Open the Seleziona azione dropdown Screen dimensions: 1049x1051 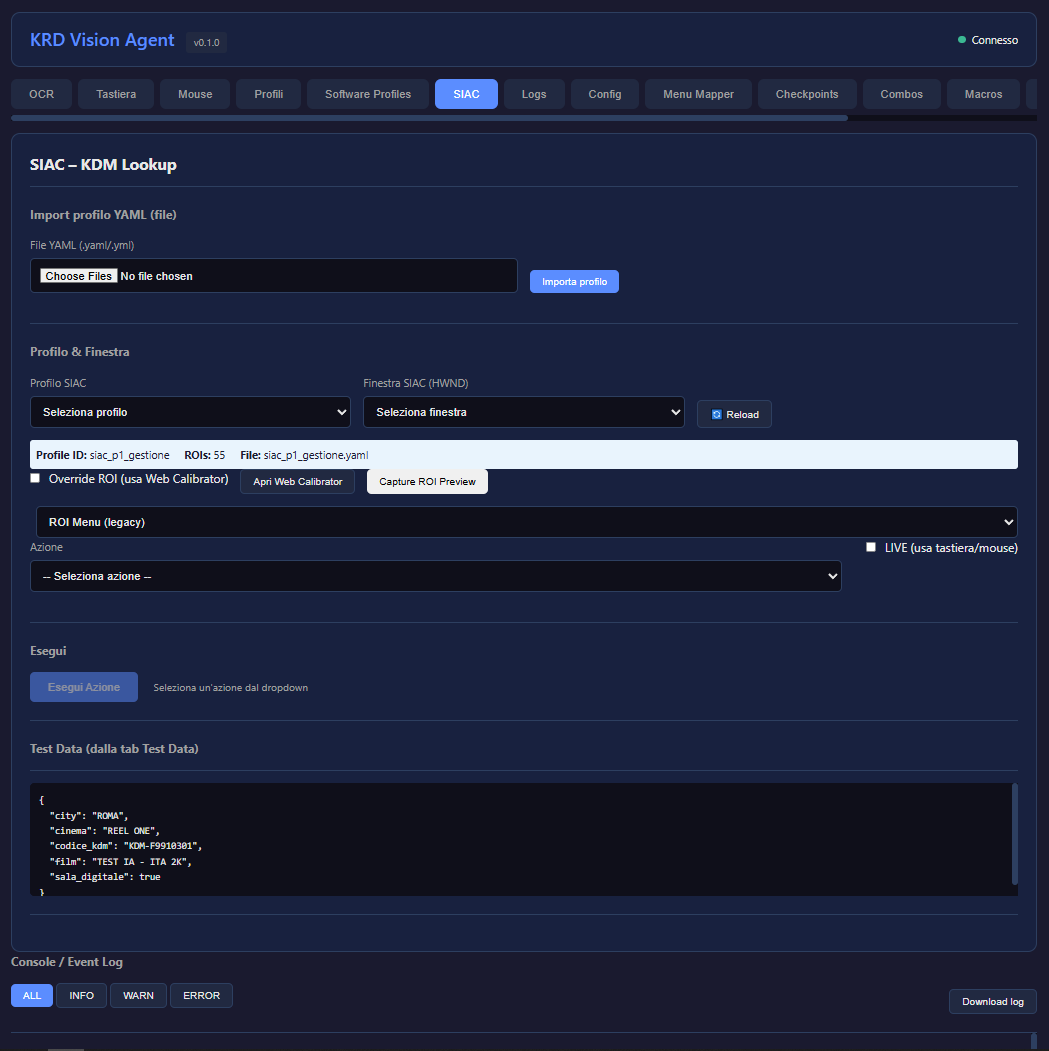[x=436, y=576]
